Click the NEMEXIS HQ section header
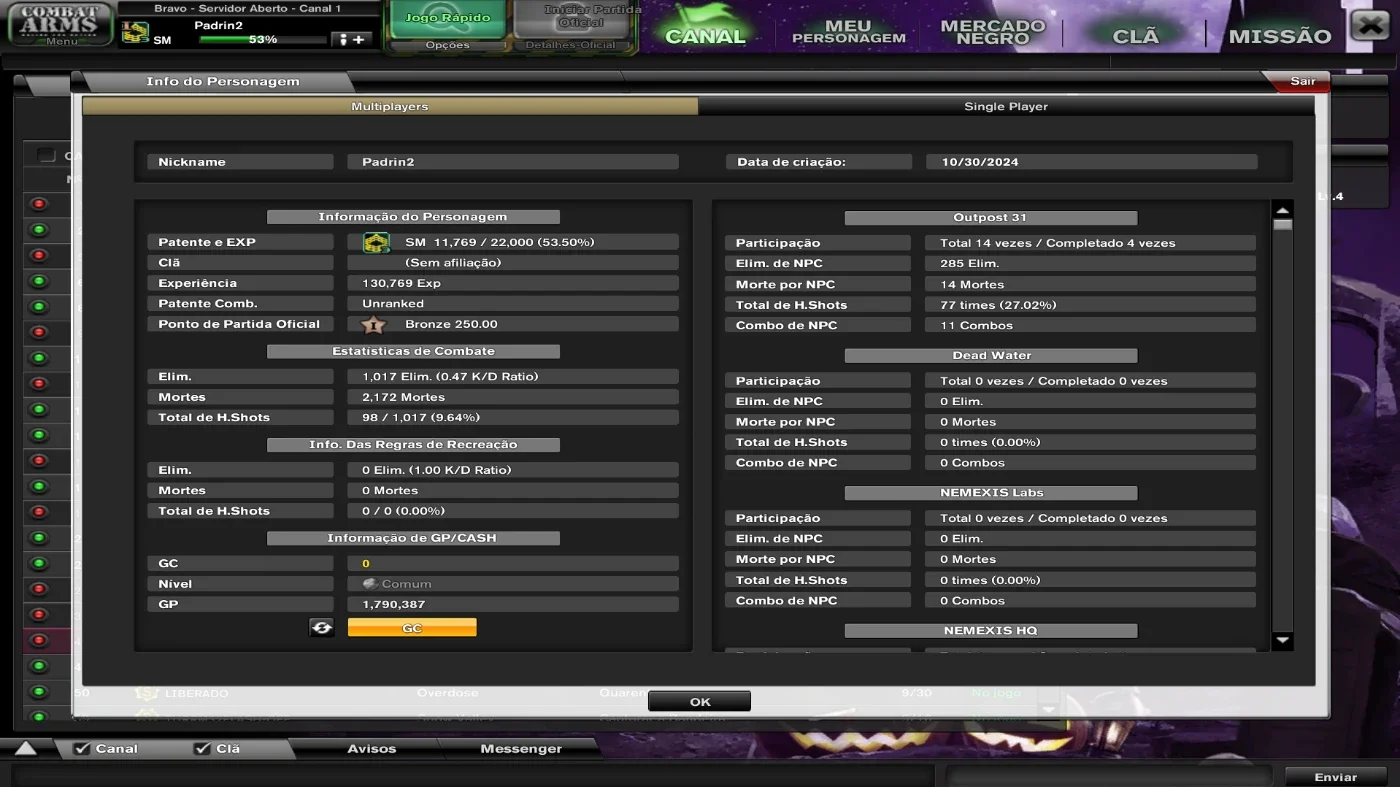This screenshot has height=787, width=1400. (x=990, y=631)
